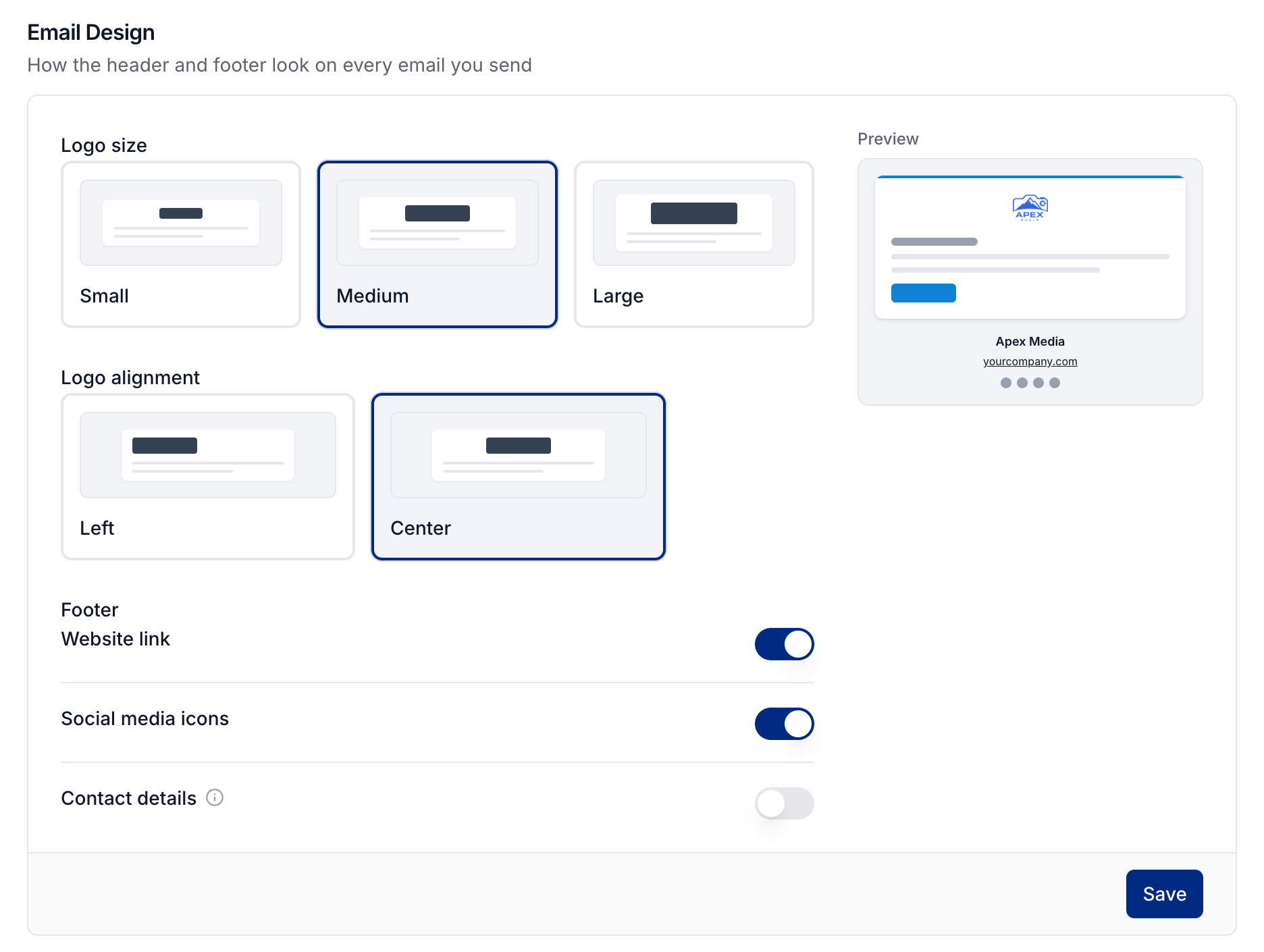Disable the Website link toggle
Image resolution: width=1264 pixels, height=952 pixels.
[x=784, y=644]
